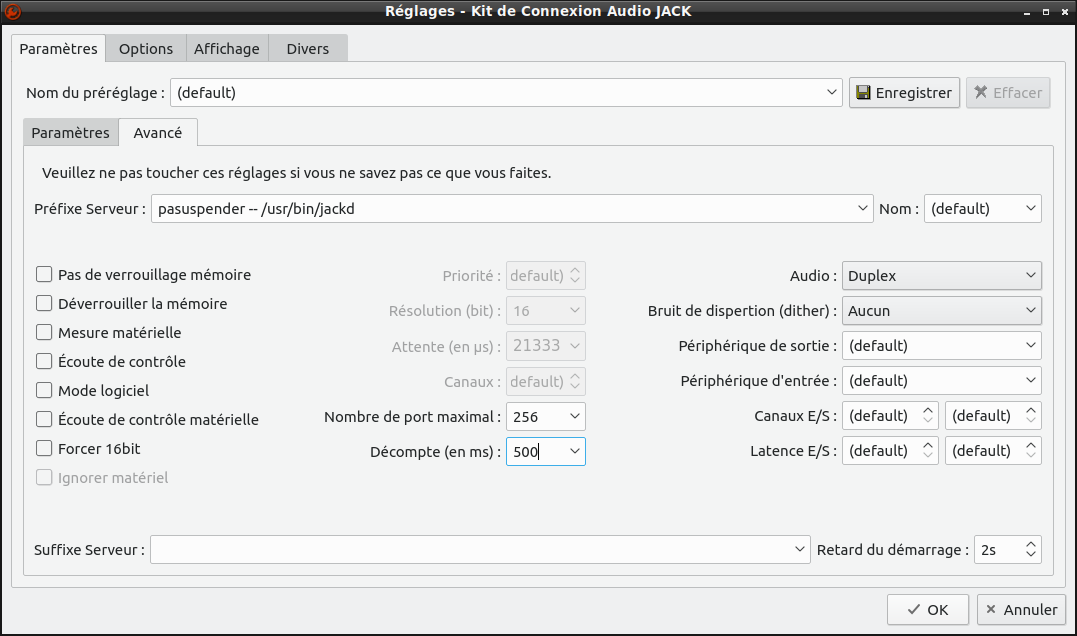Screen dimensions: 1077x636
Task: Switch to the Options tab
Action: (x=146, y=49)
